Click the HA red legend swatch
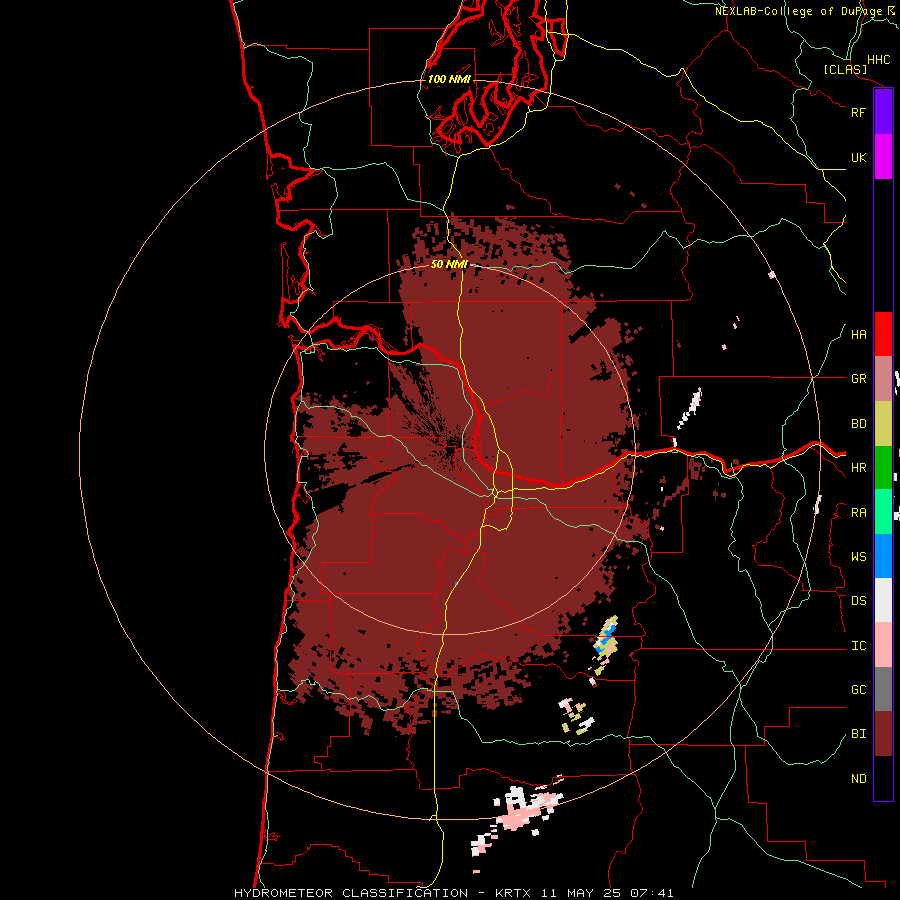900x900 pixels. 883,334
